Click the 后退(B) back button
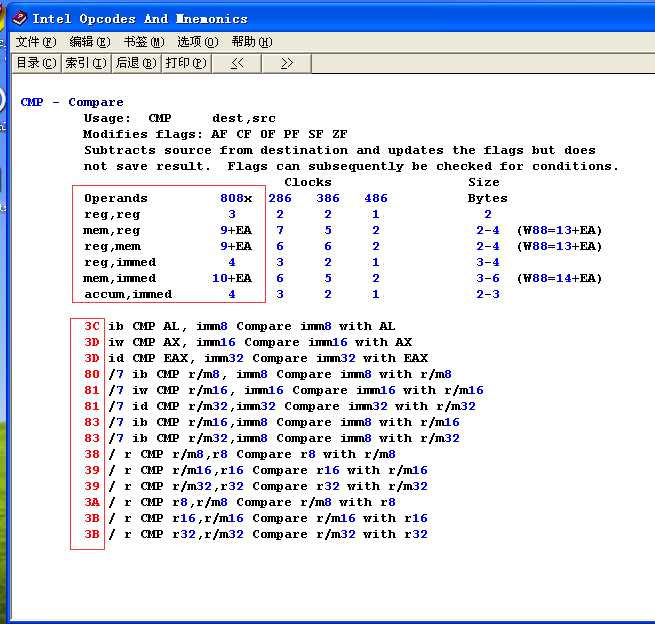 point(136,63)
